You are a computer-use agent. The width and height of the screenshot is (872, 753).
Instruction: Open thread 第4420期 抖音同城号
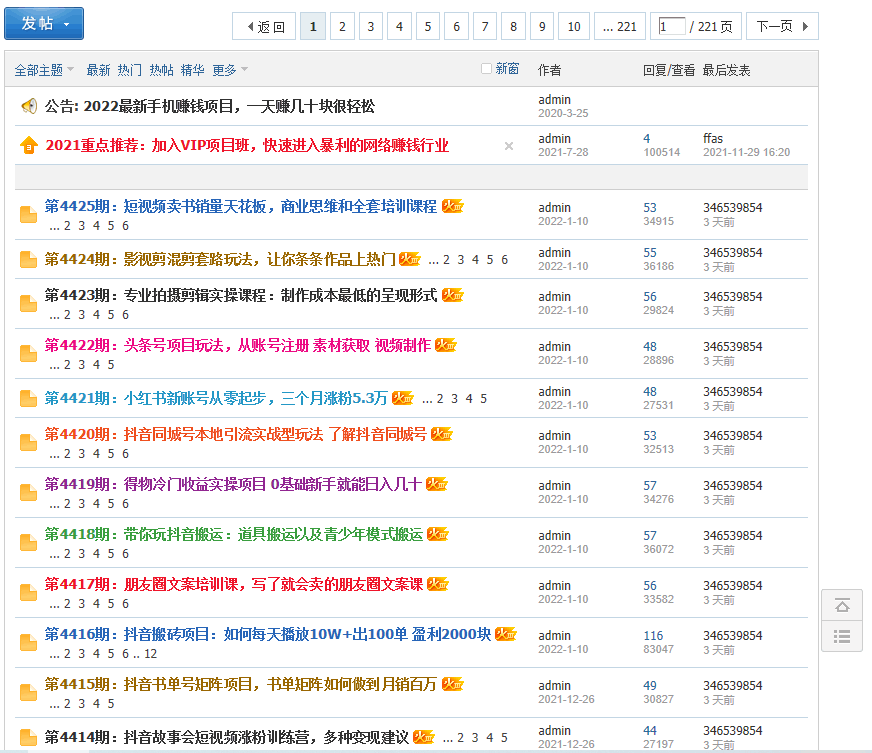tap(236, 434)
